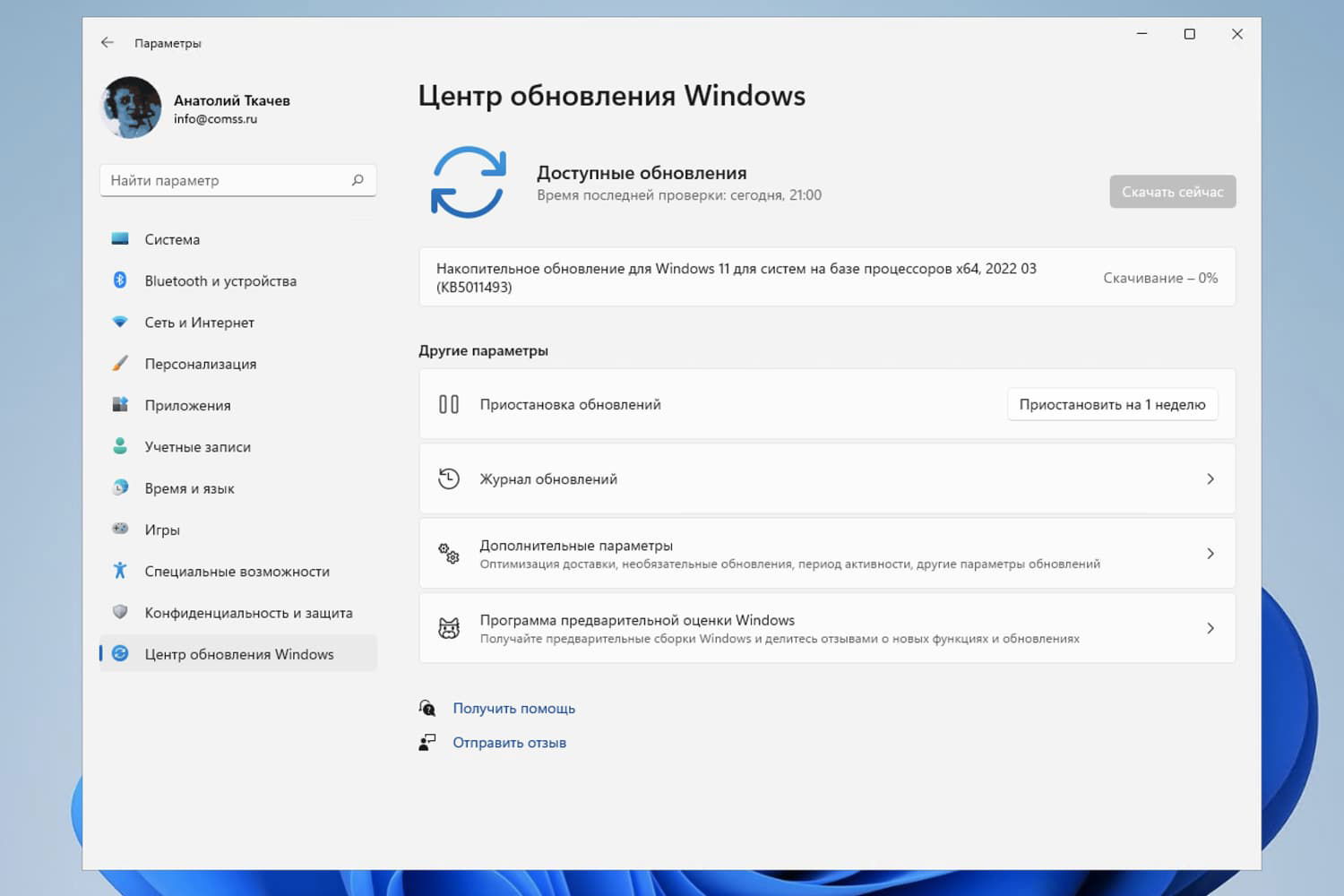Expand Дополнительные параметры via chevron arrow

click(x=1210, y=553)
